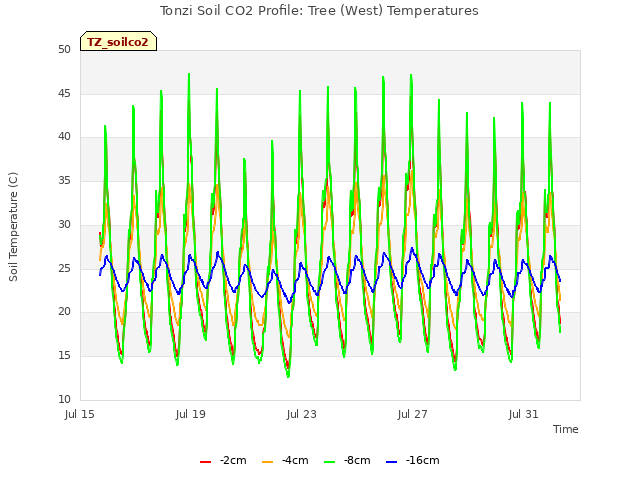Viewport: 640px width, 480px height.
Task: Click the red -2cm legend swatch
Action: [x=205, y=462]
